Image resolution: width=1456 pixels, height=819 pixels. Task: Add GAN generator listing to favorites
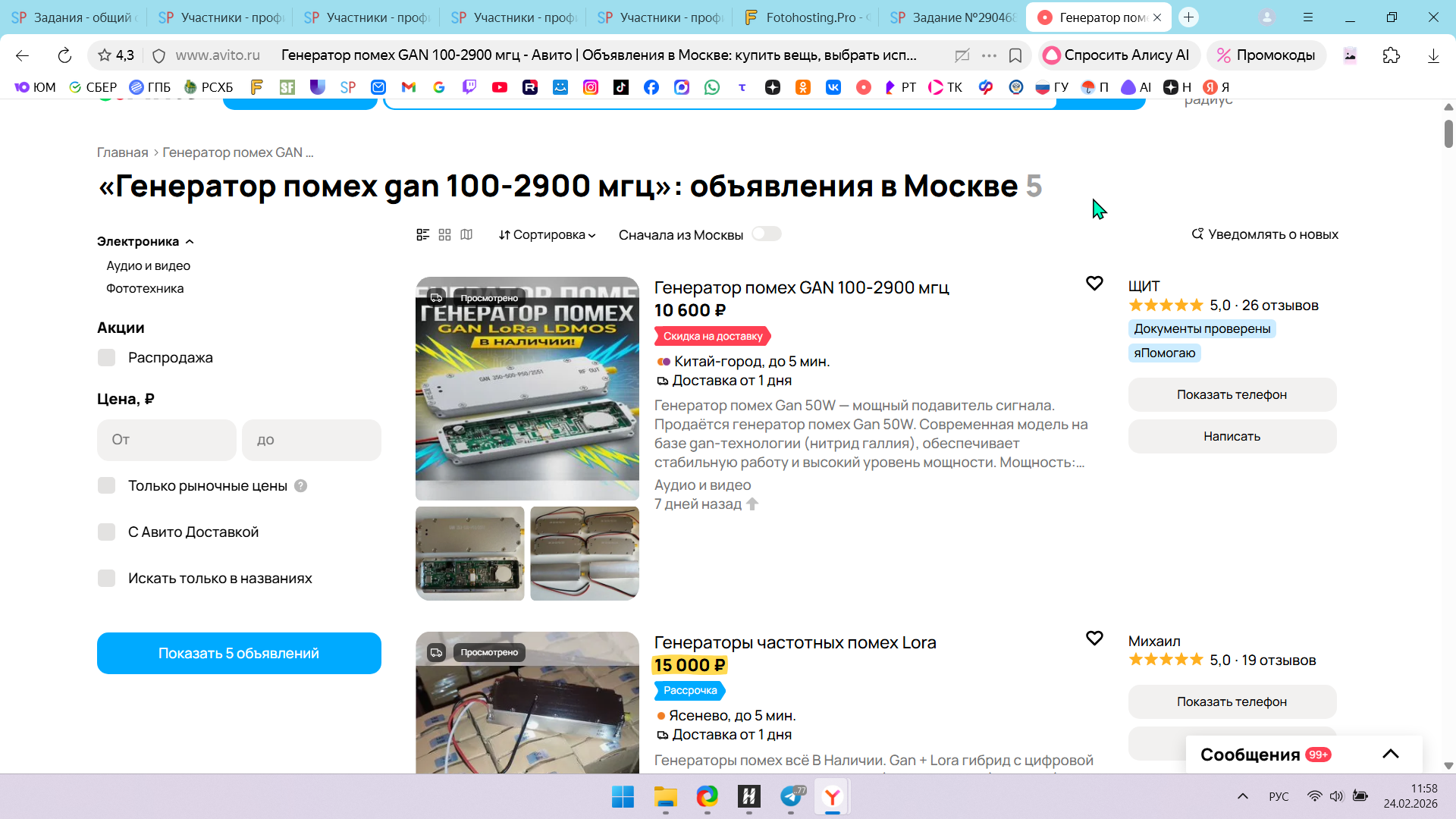coord(1094,284)
